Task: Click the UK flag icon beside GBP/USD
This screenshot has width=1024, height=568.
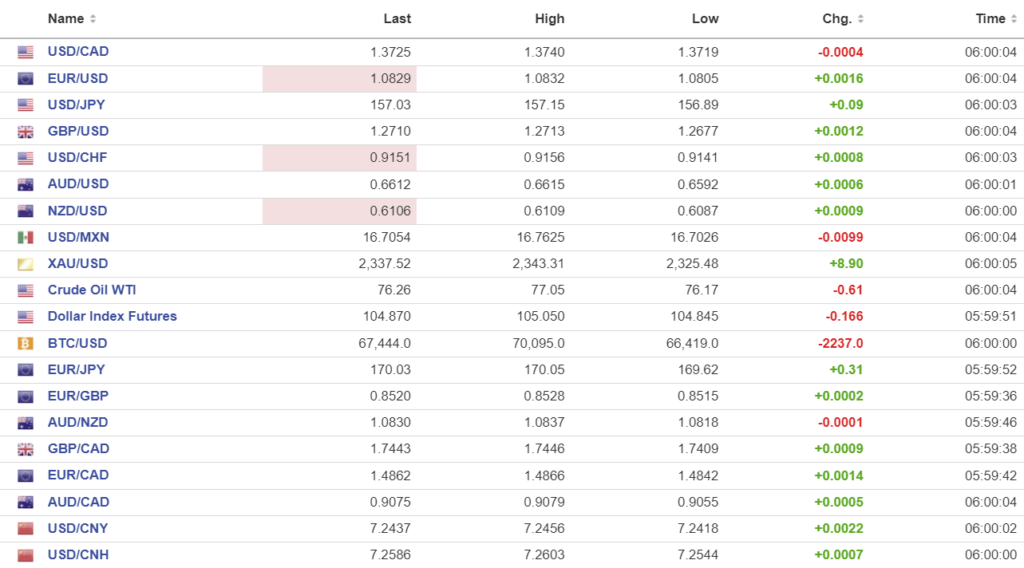Action: click(x=26, y=132)
